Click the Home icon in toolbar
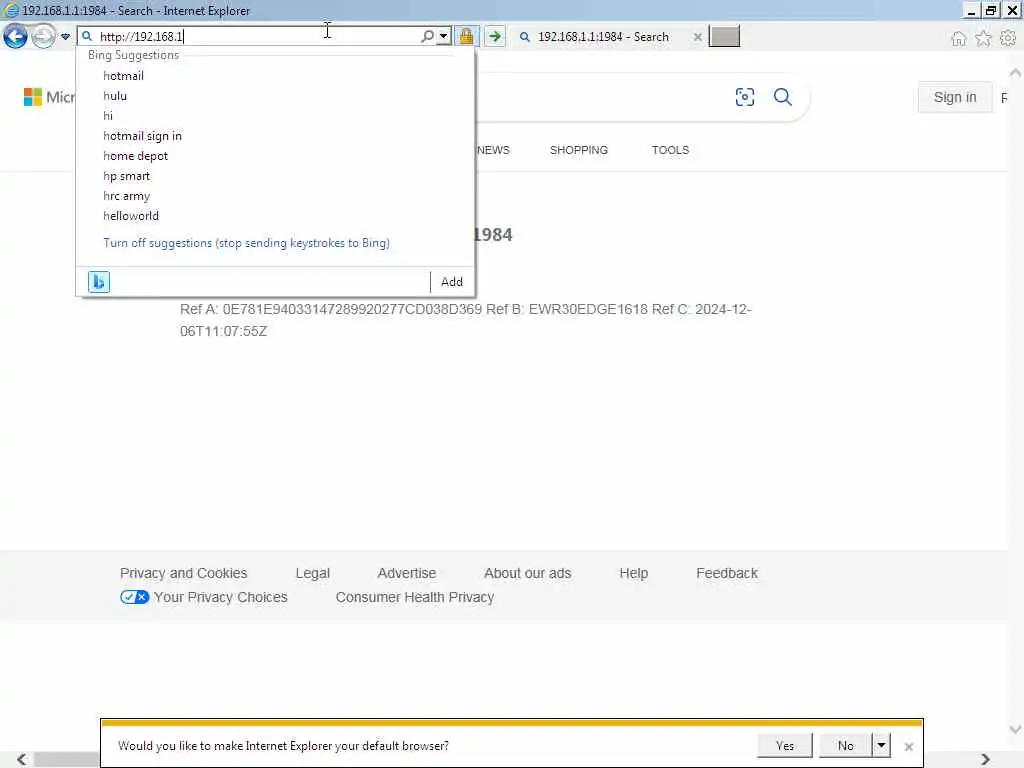Viewport: 1024px width, 768px height. (x=958, y=39)
